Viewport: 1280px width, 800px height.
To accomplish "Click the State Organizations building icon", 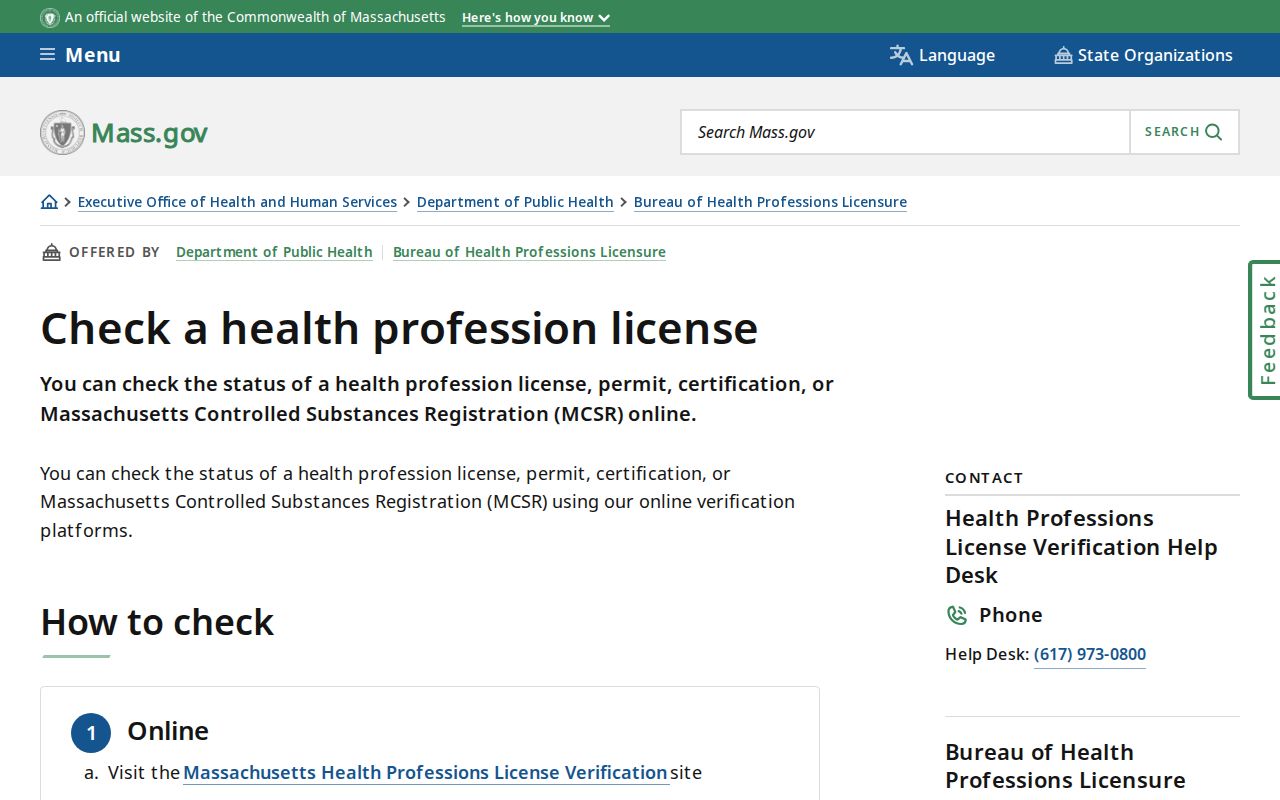I will pyautogui.click(x=1063, y=56).
